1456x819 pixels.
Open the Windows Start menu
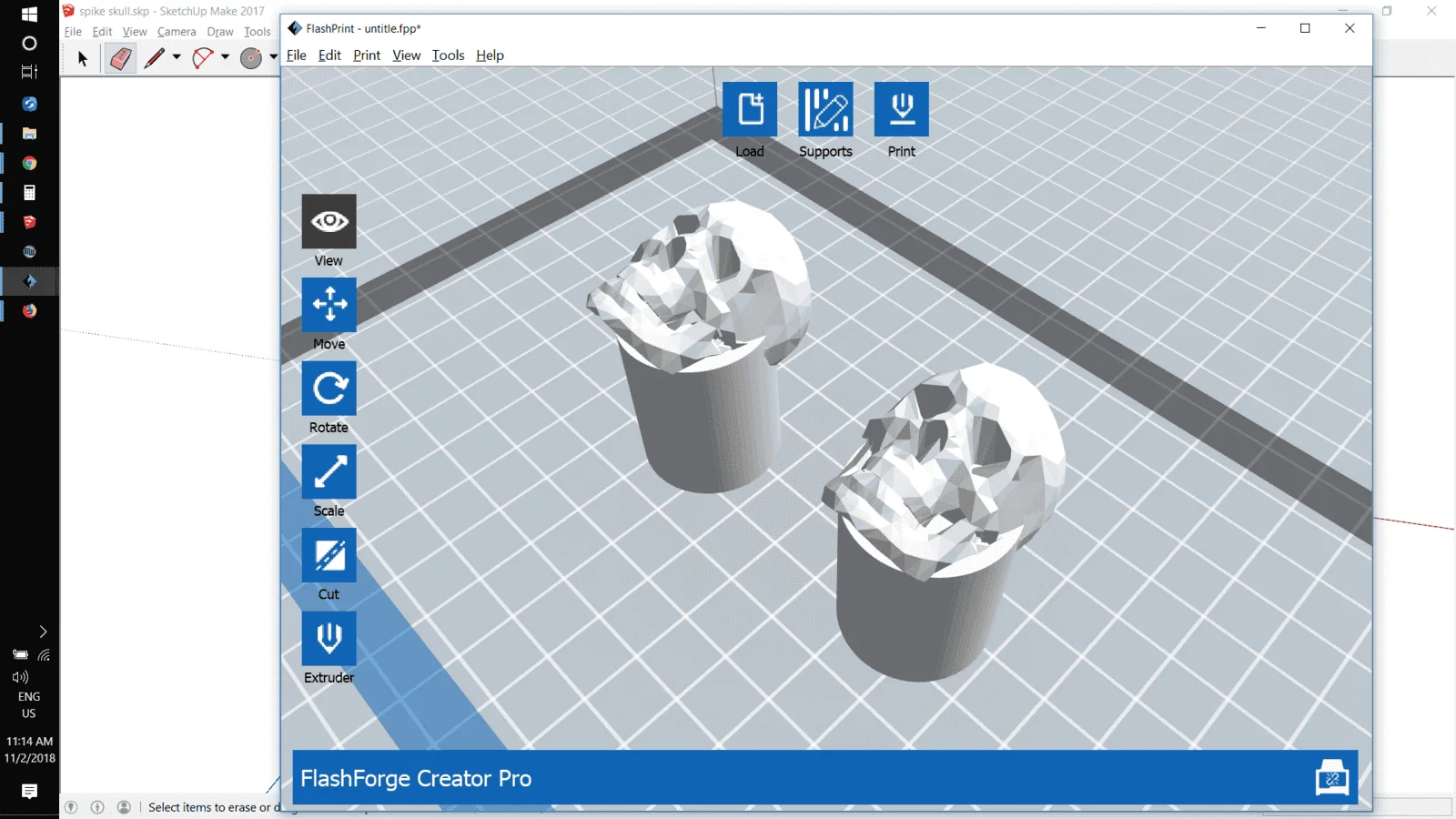pos(29,15)
